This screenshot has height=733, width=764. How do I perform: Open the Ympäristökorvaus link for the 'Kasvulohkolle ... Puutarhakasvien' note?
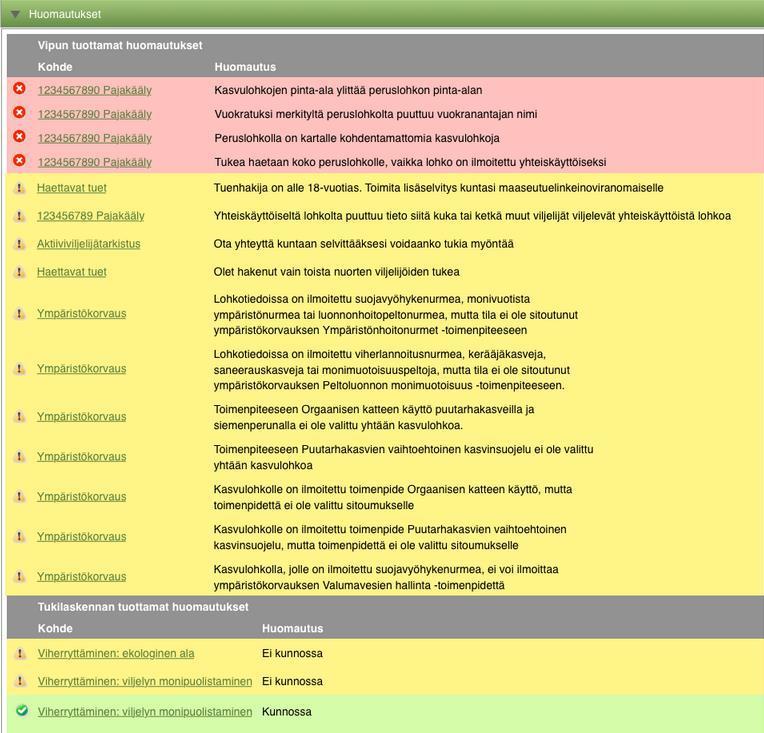(x=81, y=537)
